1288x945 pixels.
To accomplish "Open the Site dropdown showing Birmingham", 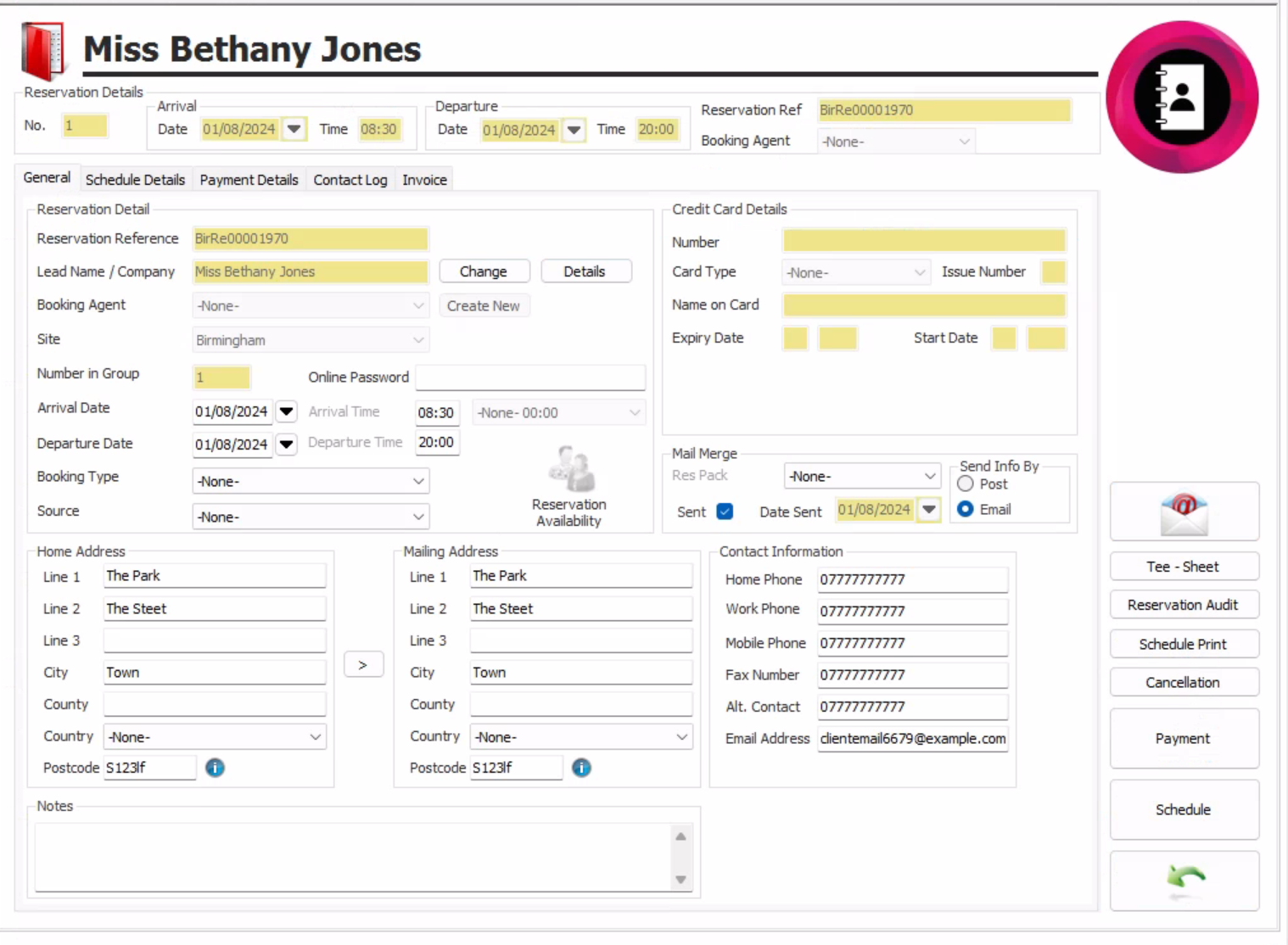I will point(311,340).
